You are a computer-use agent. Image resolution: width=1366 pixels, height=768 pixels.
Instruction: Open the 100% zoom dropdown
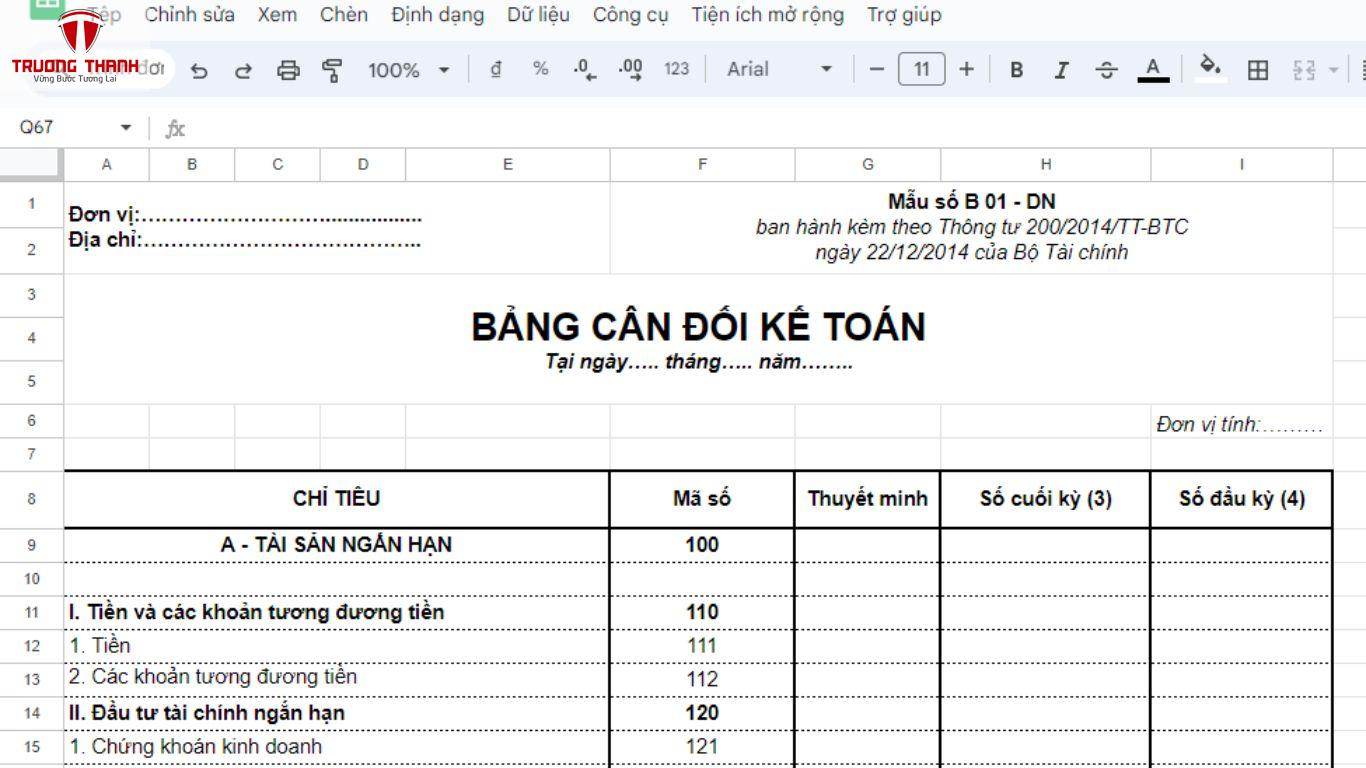click(408, 70)
